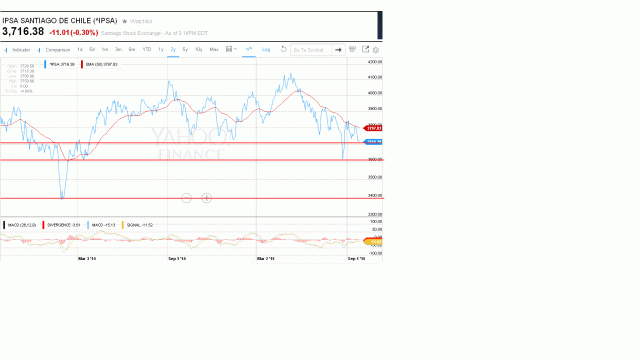Select the 1y time range
Viewport: 640px width, 360px height.
[161, 49]
